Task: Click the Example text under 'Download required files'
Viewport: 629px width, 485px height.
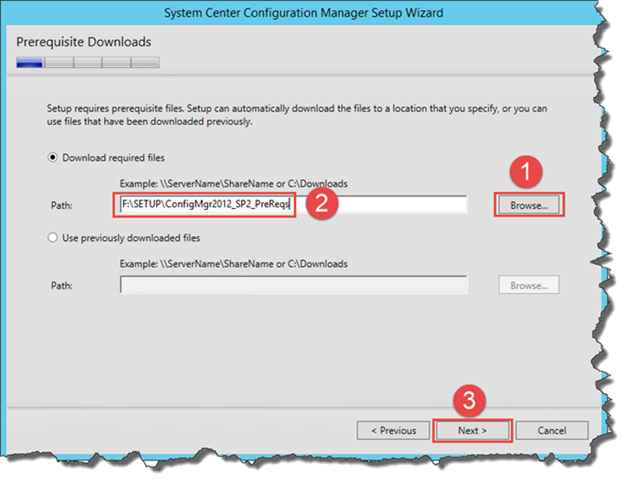Action: point(233,184)
